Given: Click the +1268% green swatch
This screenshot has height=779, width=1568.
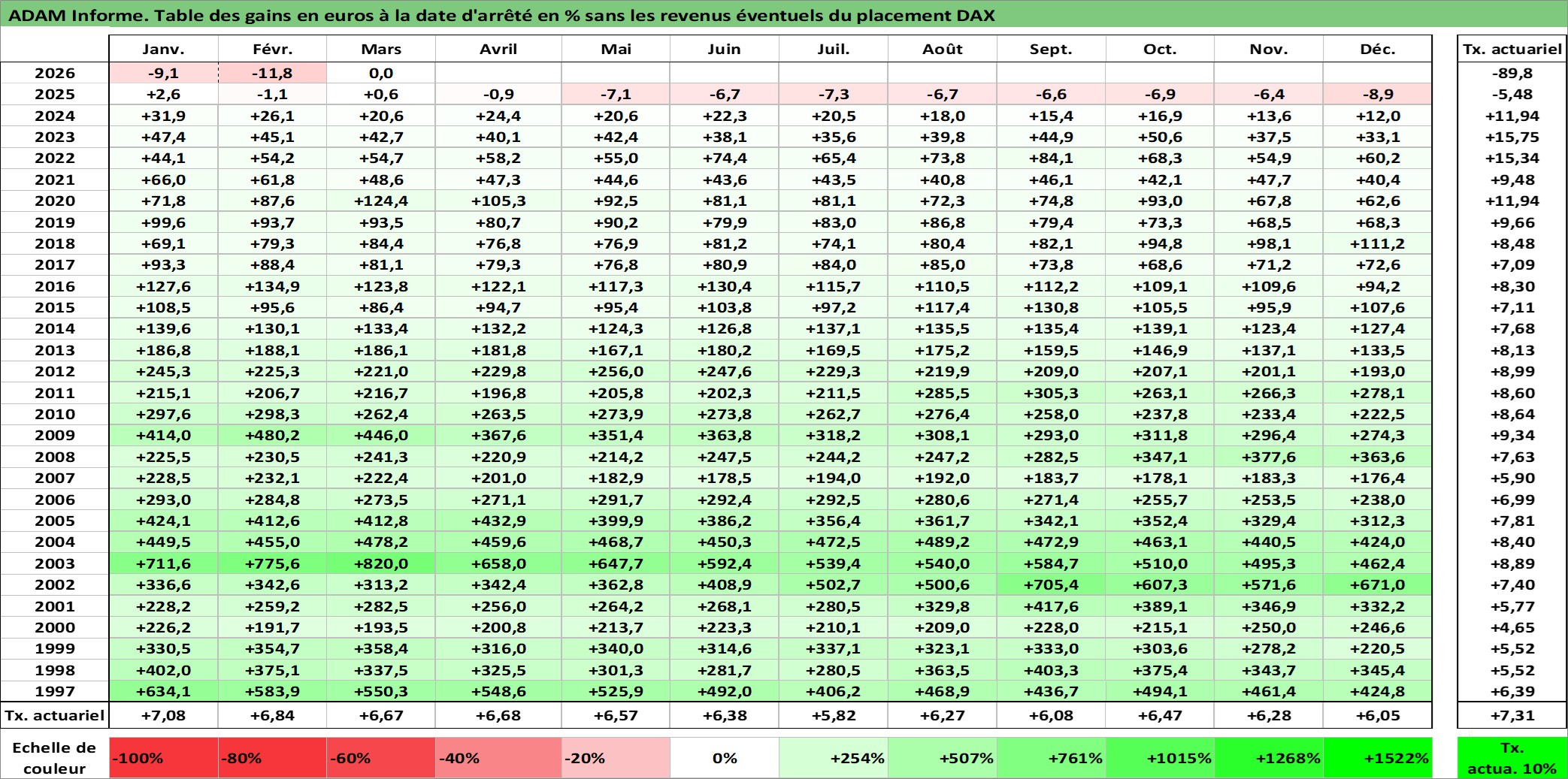Looking at the screenshot, I should [x=1269, y=758].
